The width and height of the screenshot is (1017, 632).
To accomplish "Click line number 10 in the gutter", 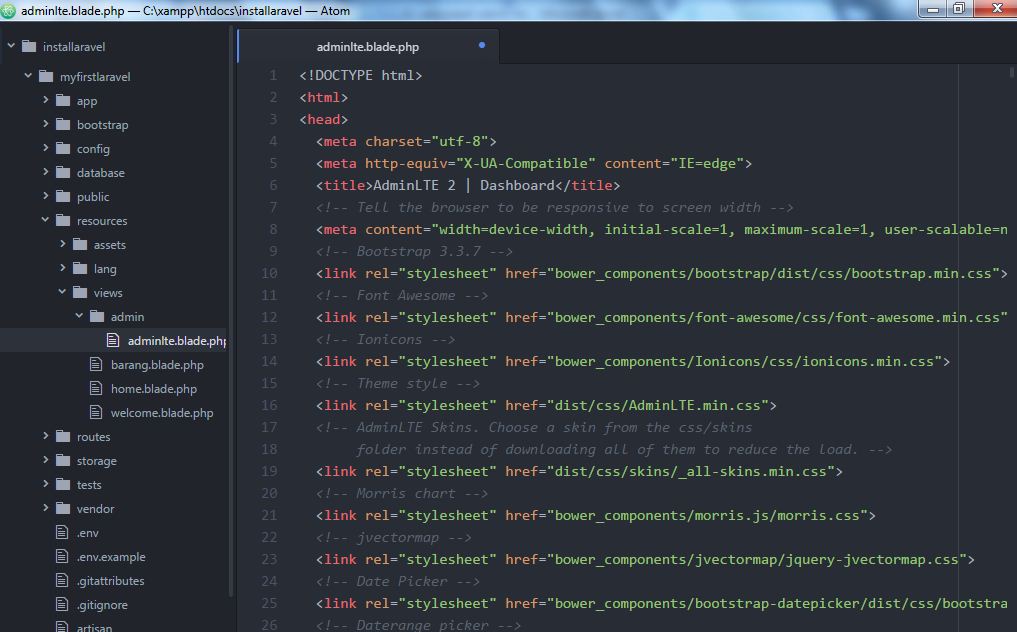I will [x=269, y=273].
